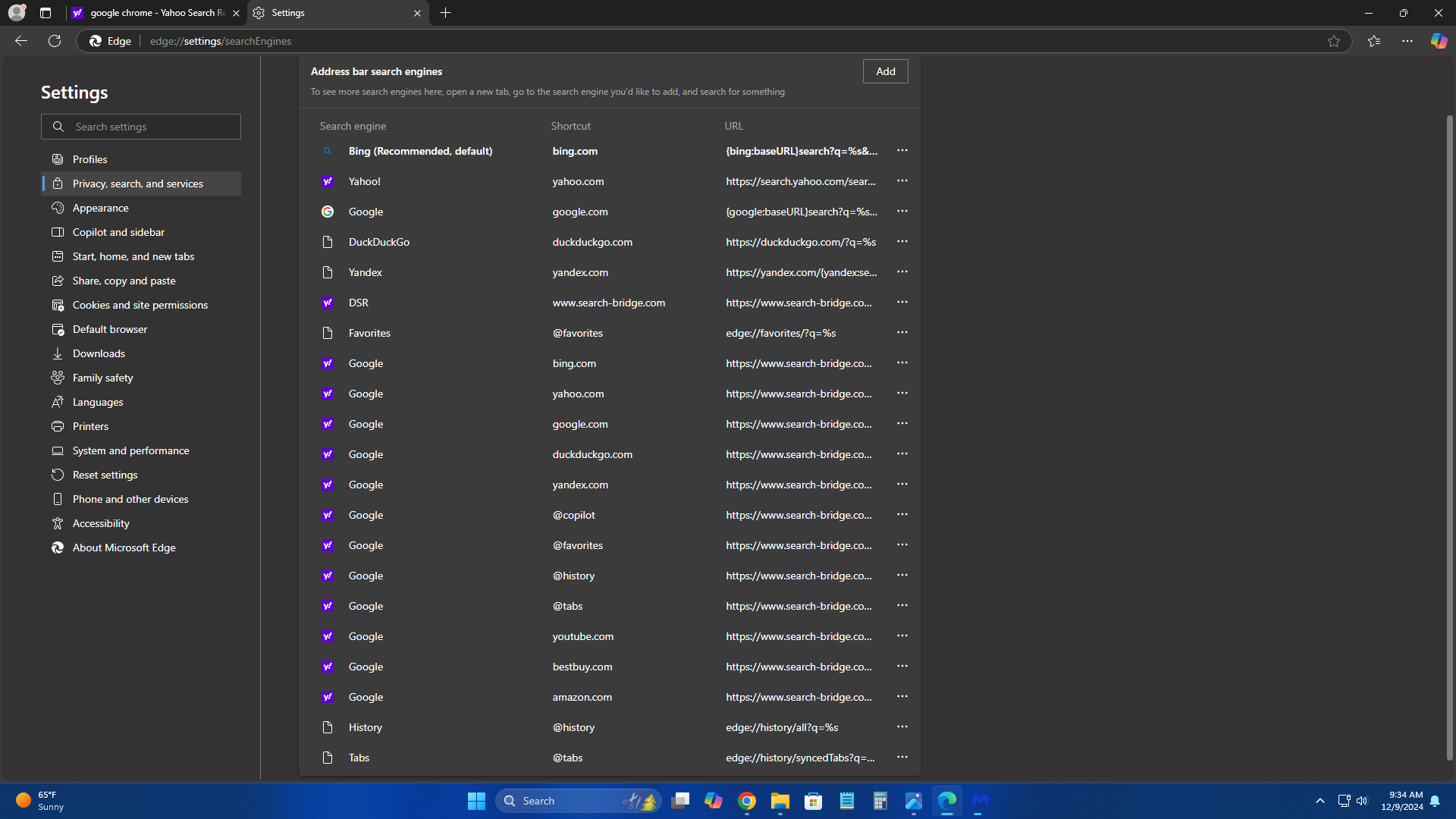This screenshot has height=819, width=1456.
Task: Open the weather widget showing 65°F Sunny
Action: (x=41, y=801)
